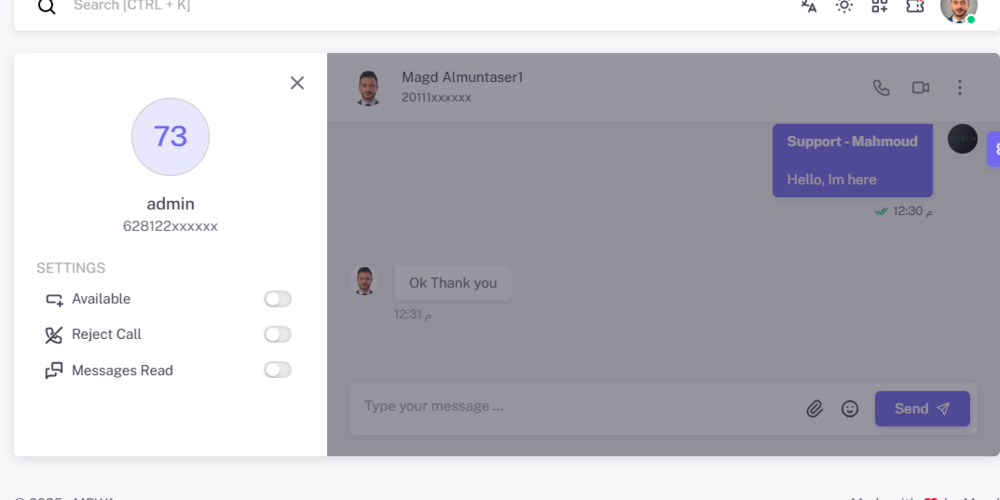
Task: Click Magd Almuntaser1 contact name
Action: coord(462,77)
